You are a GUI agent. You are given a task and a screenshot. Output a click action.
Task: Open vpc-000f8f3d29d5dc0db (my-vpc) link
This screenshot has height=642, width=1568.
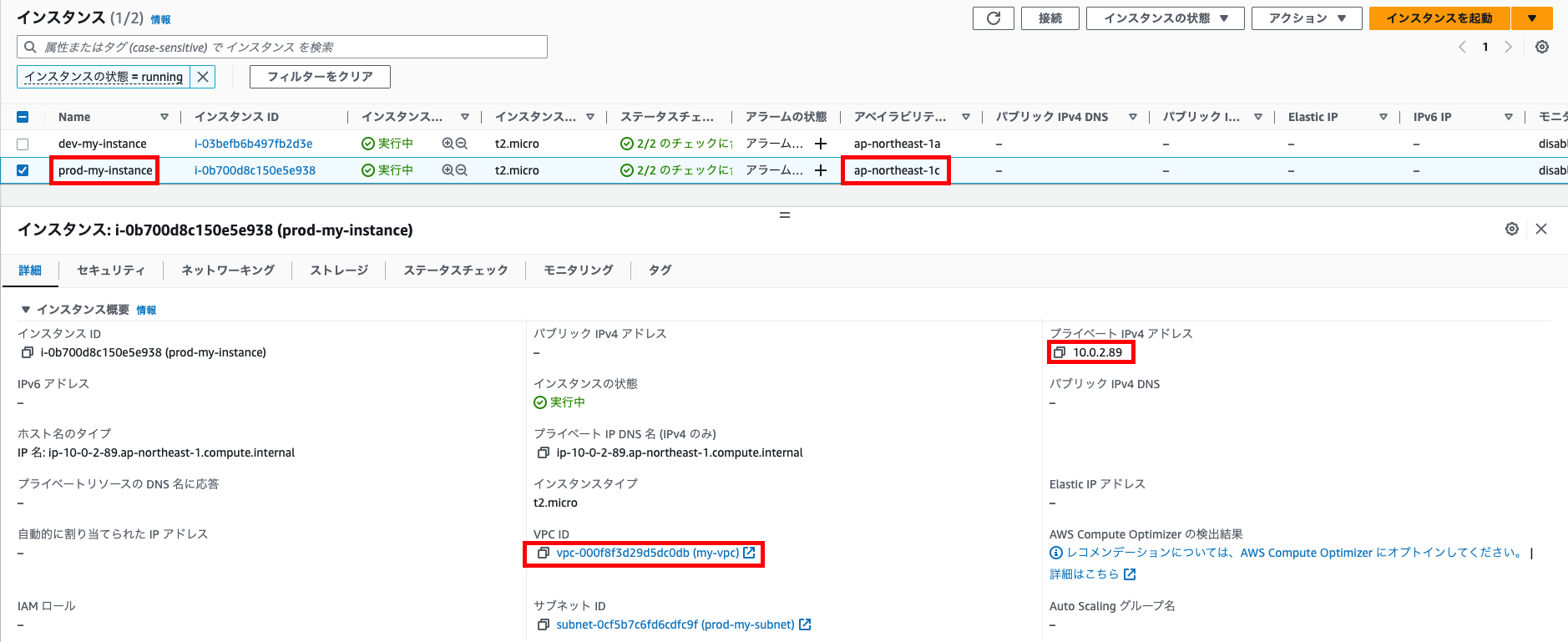click(x=648, y=553)
